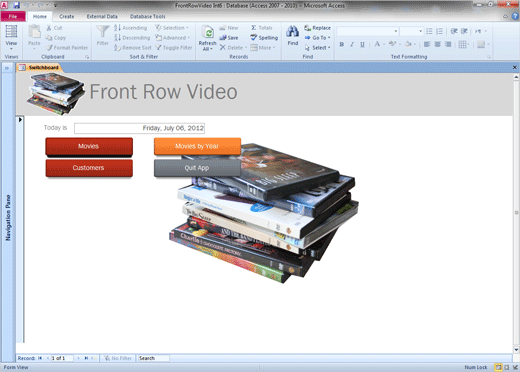
Task: Click the Refresh All icon
Action: (x=208, y=32)
